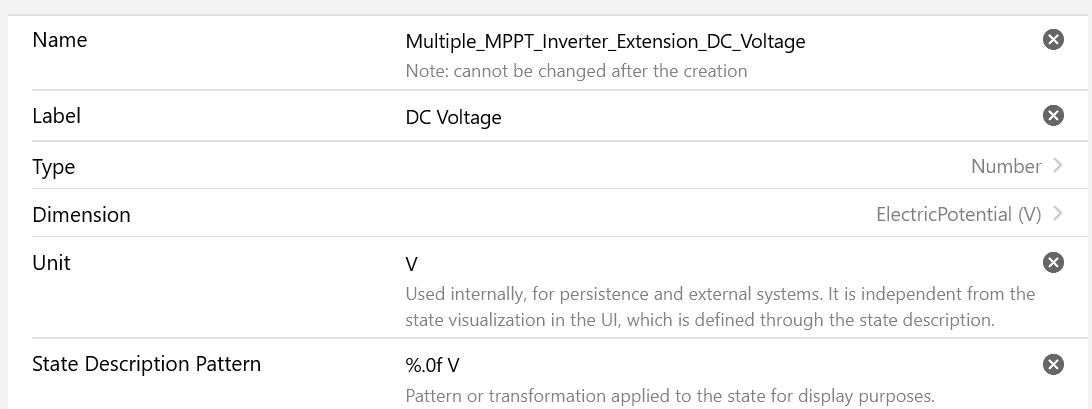
Task: Click the Name row label
Action: [60, 40]
